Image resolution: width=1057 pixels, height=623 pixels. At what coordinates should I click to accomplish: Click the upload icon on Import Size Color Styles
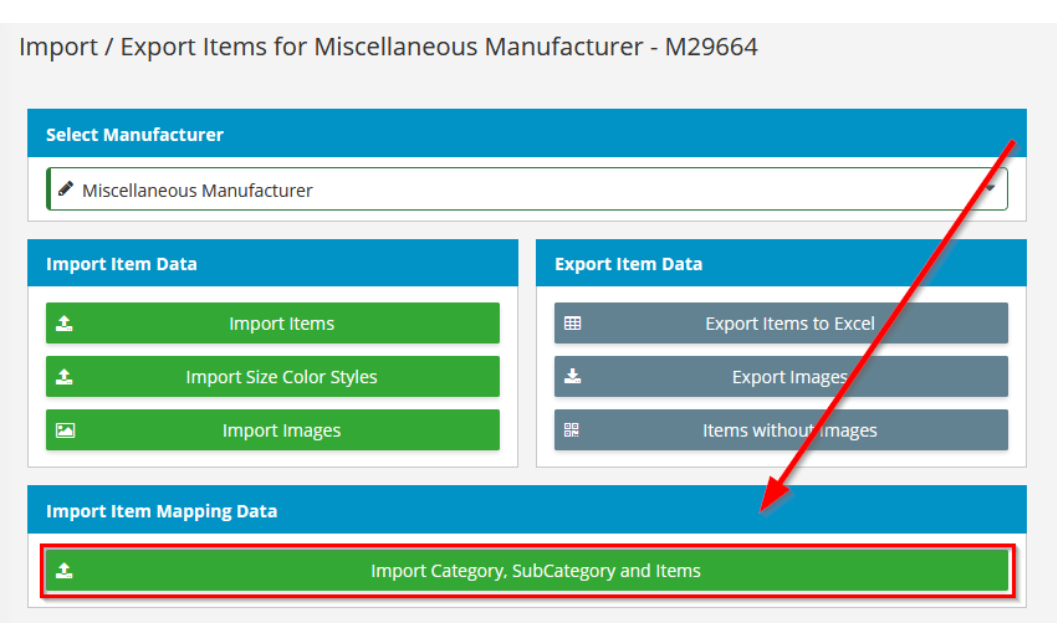coord(64,377)
